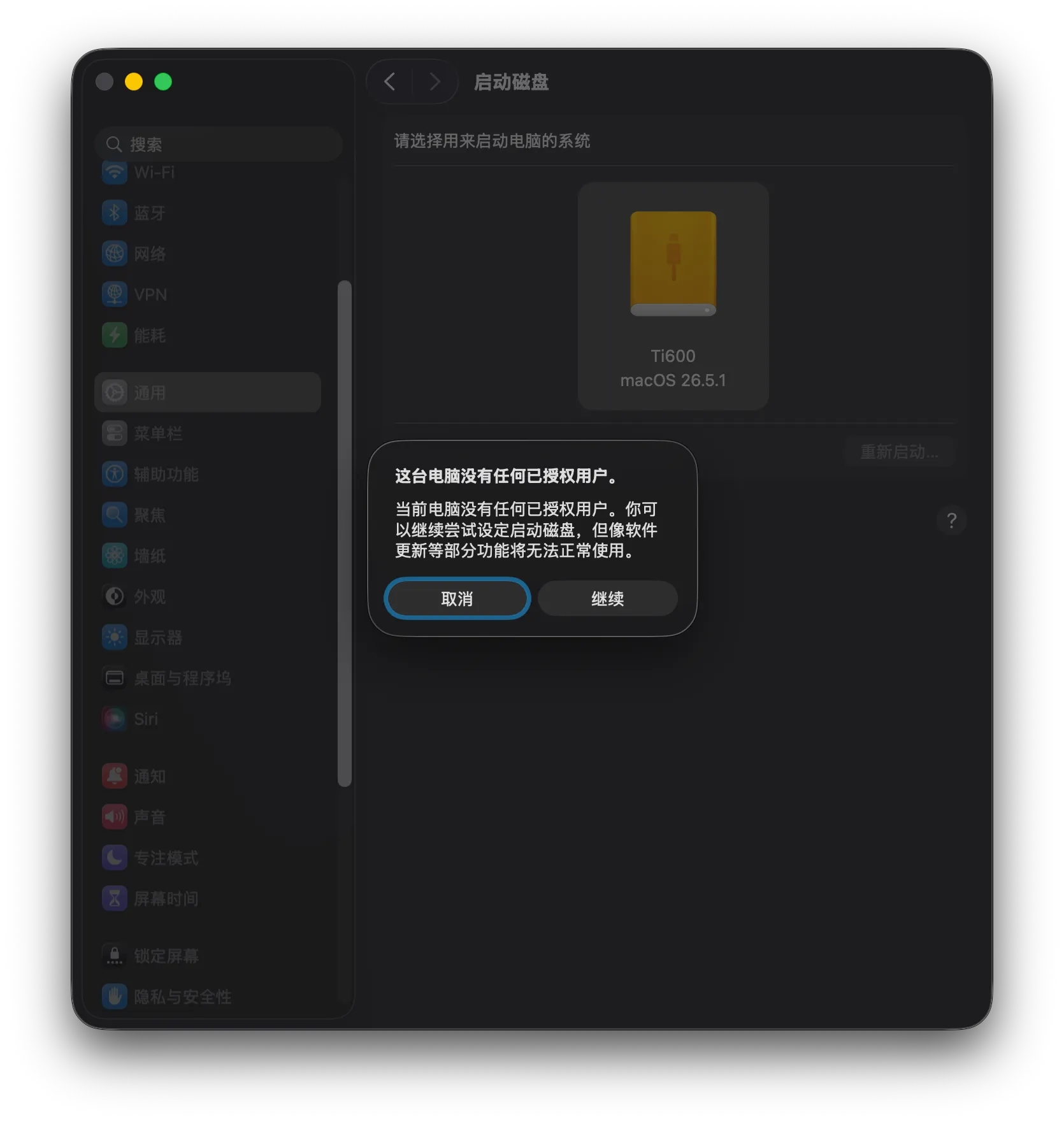Click the Wi-Fi icon in sidebar
This screenshot has width=1064, height=1124.
click(115, 171)
